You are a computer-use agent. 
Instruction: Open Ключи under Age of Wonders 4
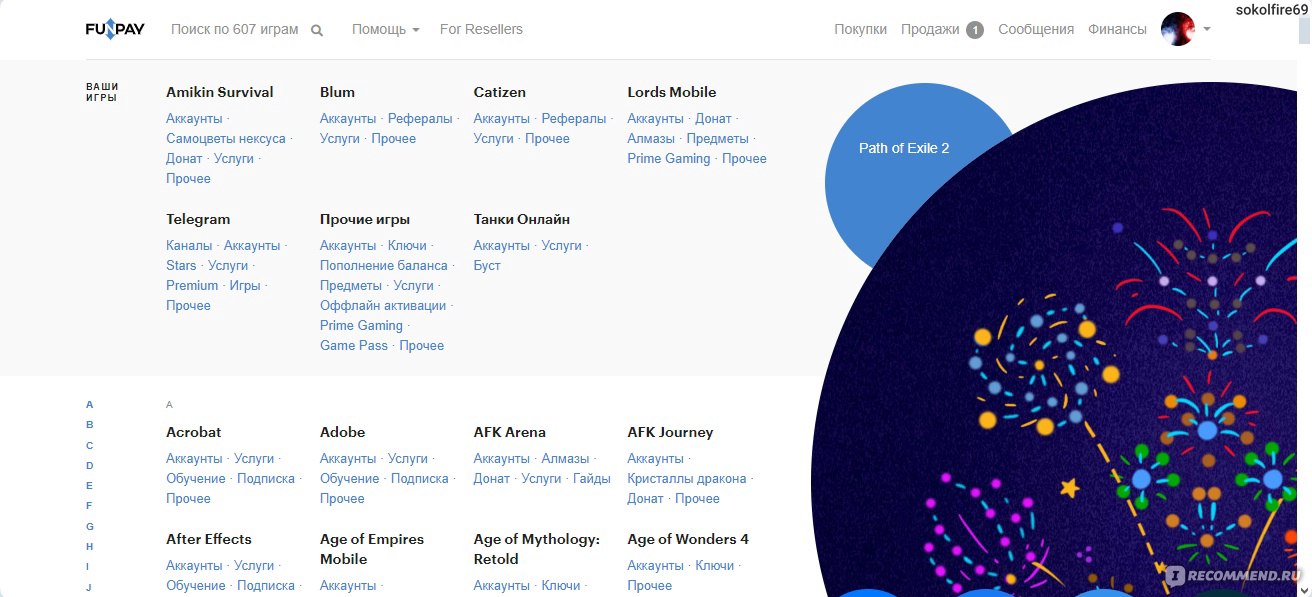pos(715,565)
